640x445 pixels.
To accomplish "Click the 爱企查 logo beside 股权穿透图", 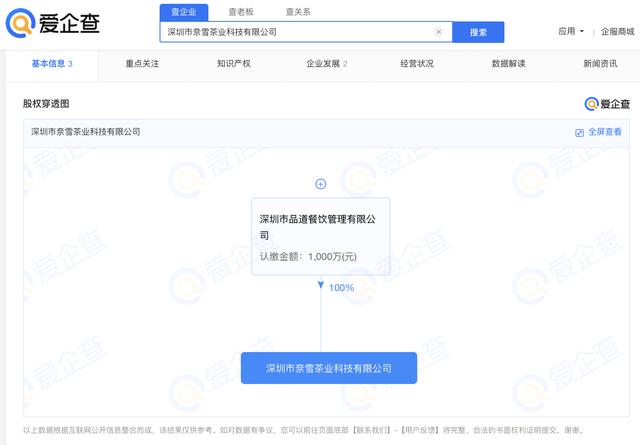I will point(607,104).
